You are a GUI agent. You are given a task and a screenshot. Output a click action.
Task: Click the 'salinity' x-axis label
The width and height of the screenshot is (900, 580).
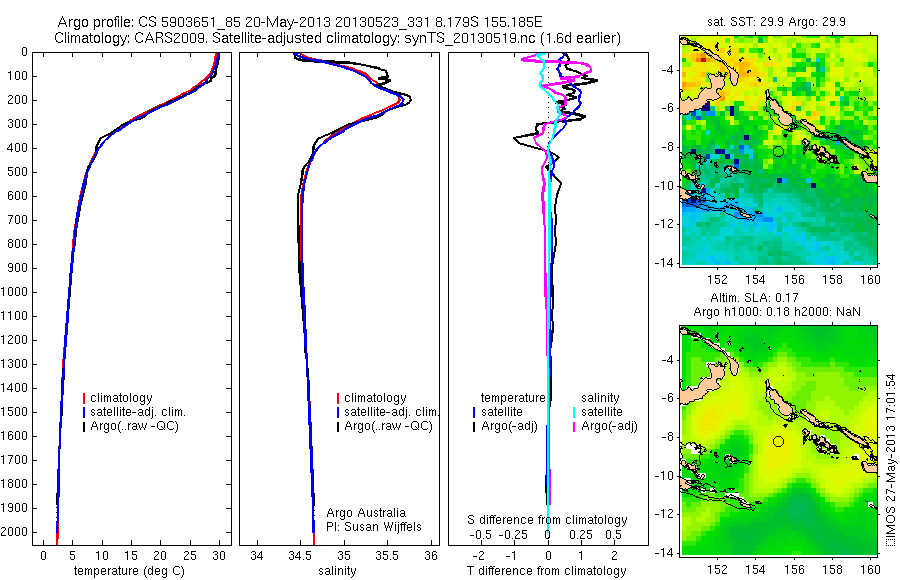[337, 571]
